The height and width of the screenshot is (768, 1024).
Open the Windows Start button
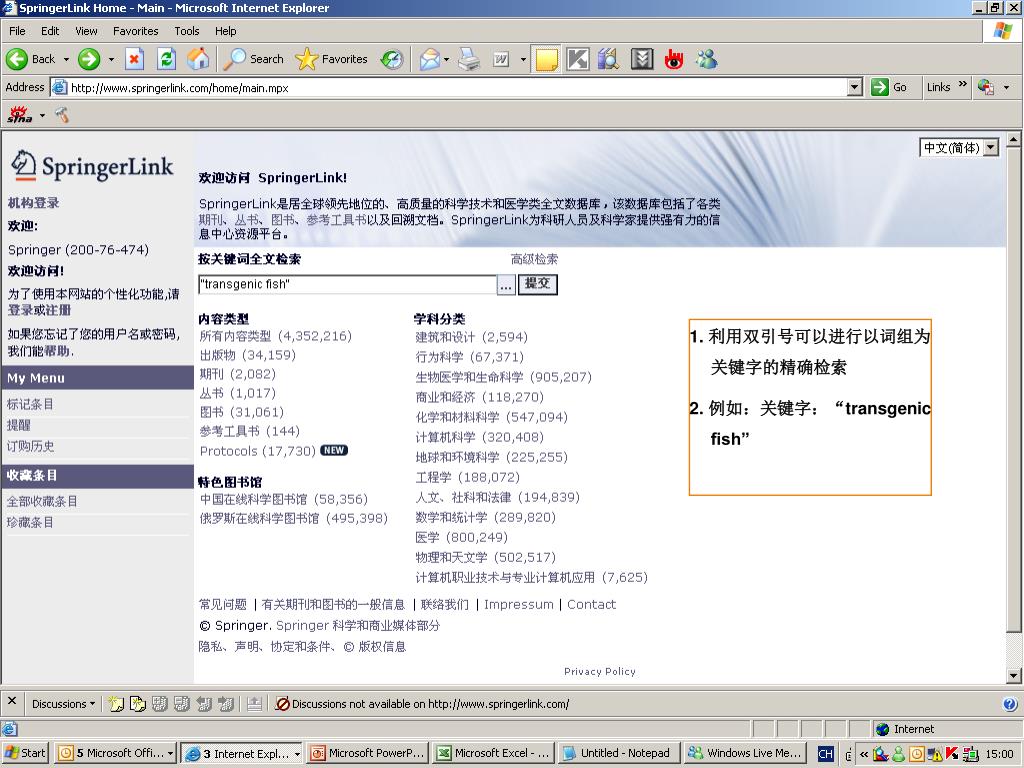click(25, 753)
